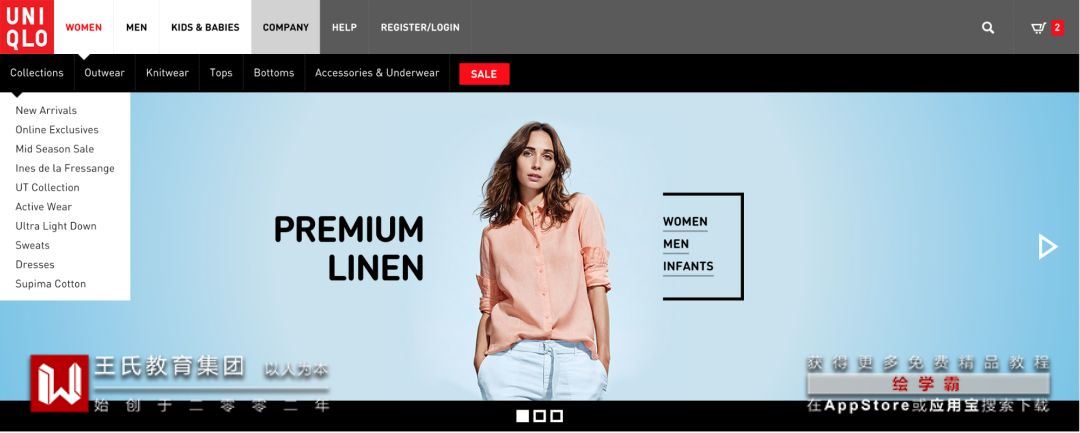
Task: Open the INFANTS link on linen banner
Action: (x=688, y=266)
